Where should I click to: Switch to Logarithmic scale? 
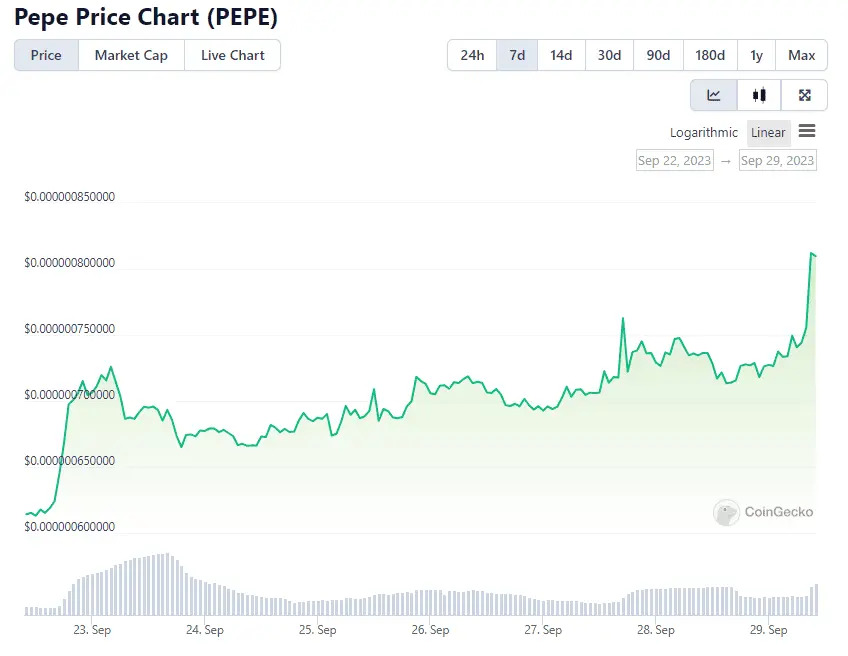click(x=703, y=132)
